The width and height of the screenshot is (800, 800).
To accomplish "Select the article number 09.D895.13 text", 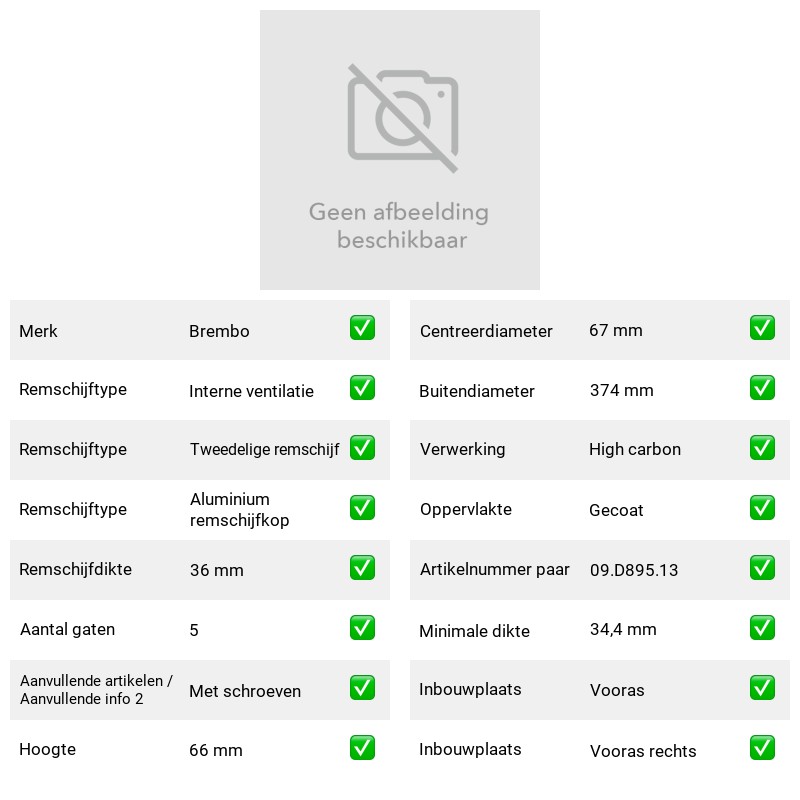I will tap(634, 570).
